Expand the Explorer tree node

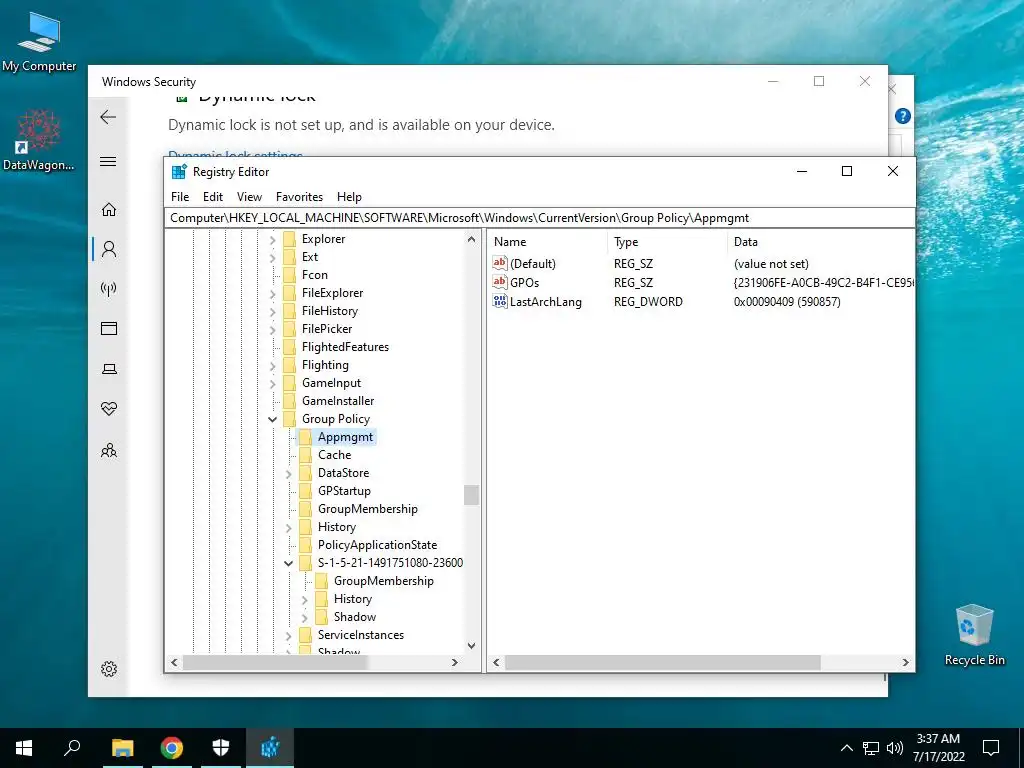(273, 240)
